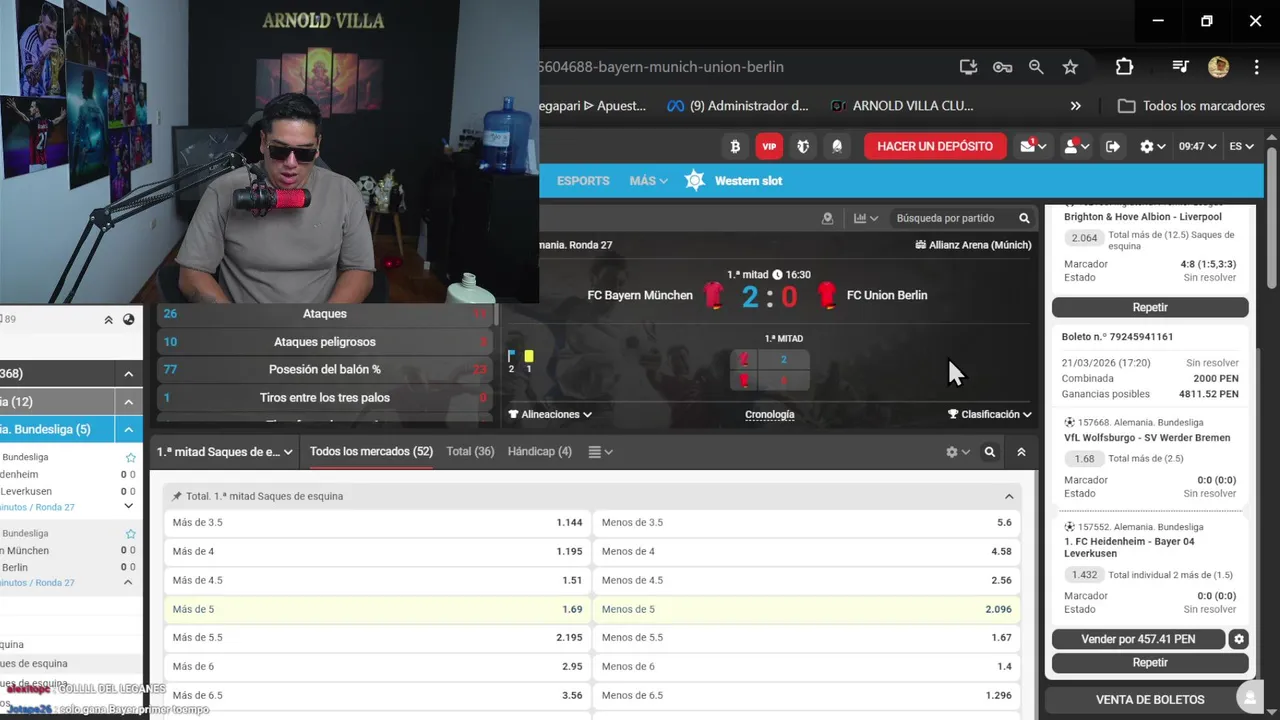Collapse the Bundesliga (5) sidebar section

point(129,430)
